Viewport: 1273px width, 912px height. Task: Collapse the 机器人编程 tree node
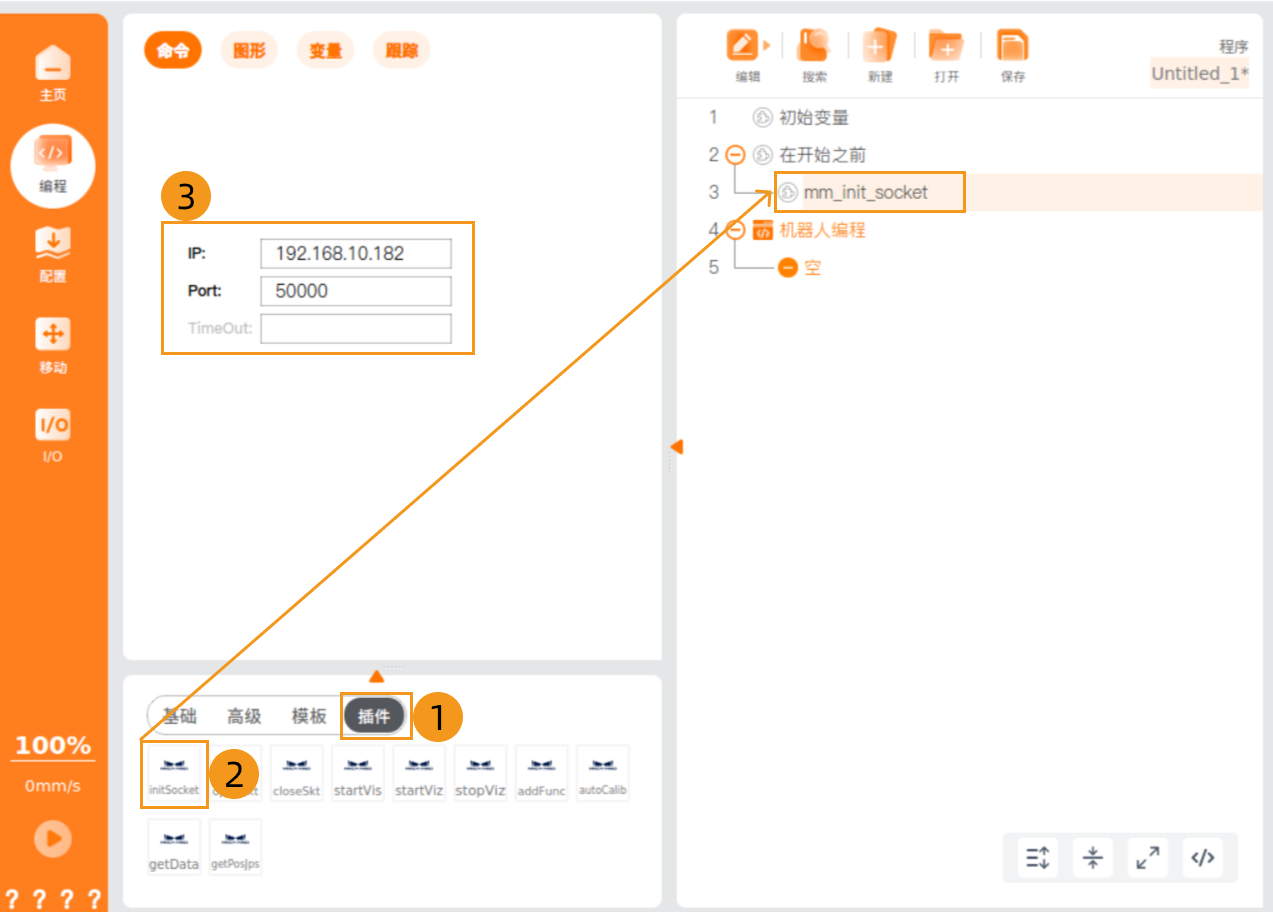pyautogui.click(x=735, y=230)
